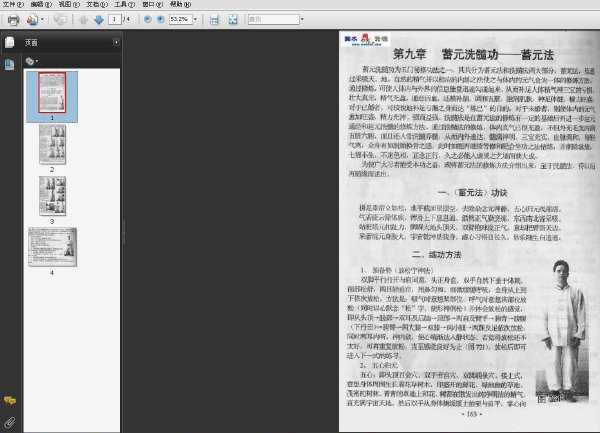Go to next page with blue down arrow
Image resolution: width=600 pixels, height=433 pixels.
click(99, 20)
